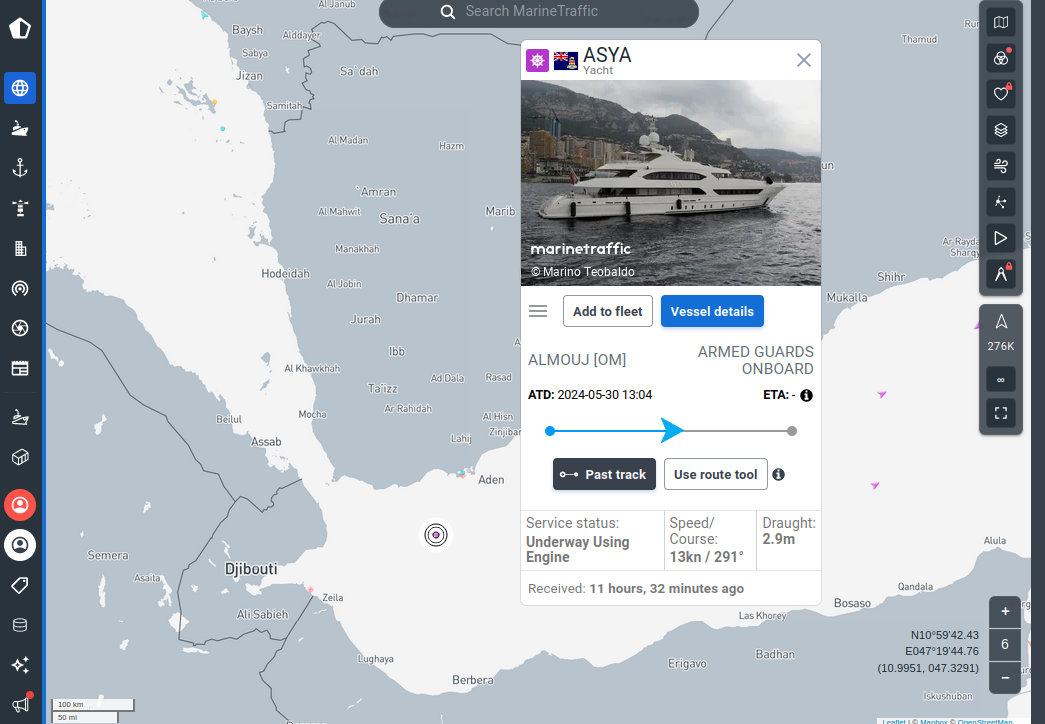Open the white profile avatar icon
Screen dimensions: 1045x724
20,545
